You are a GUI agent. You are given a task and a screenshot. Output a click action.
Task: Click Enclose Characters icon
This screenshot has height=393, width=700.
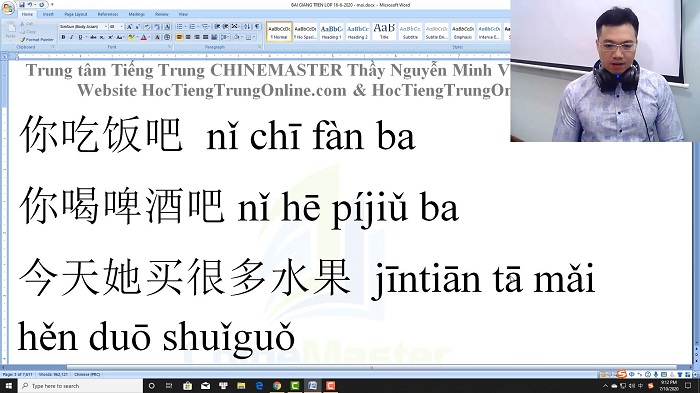click(x=167, y=37)
